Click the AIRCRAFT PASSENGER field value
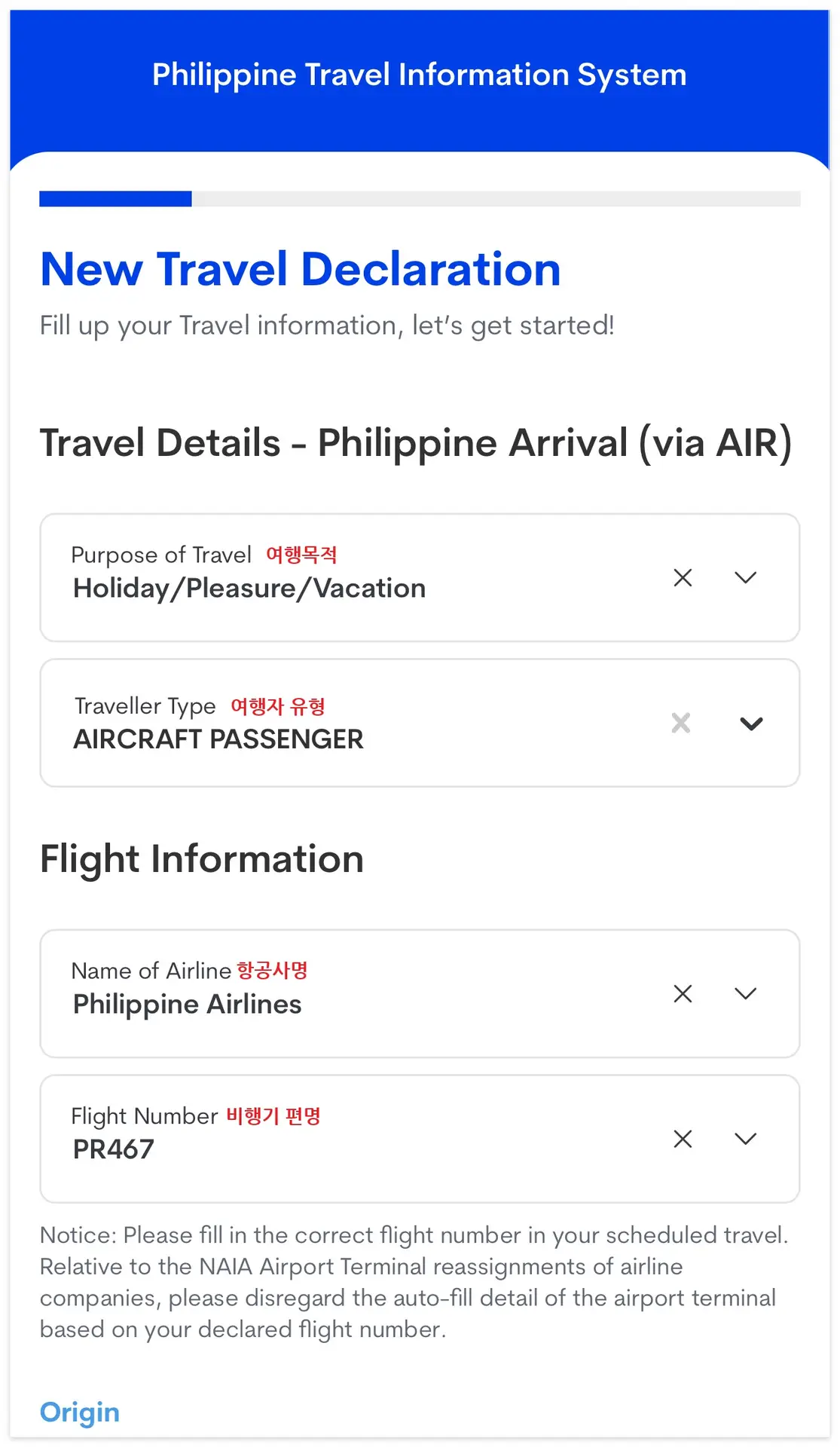 [218, 739]
